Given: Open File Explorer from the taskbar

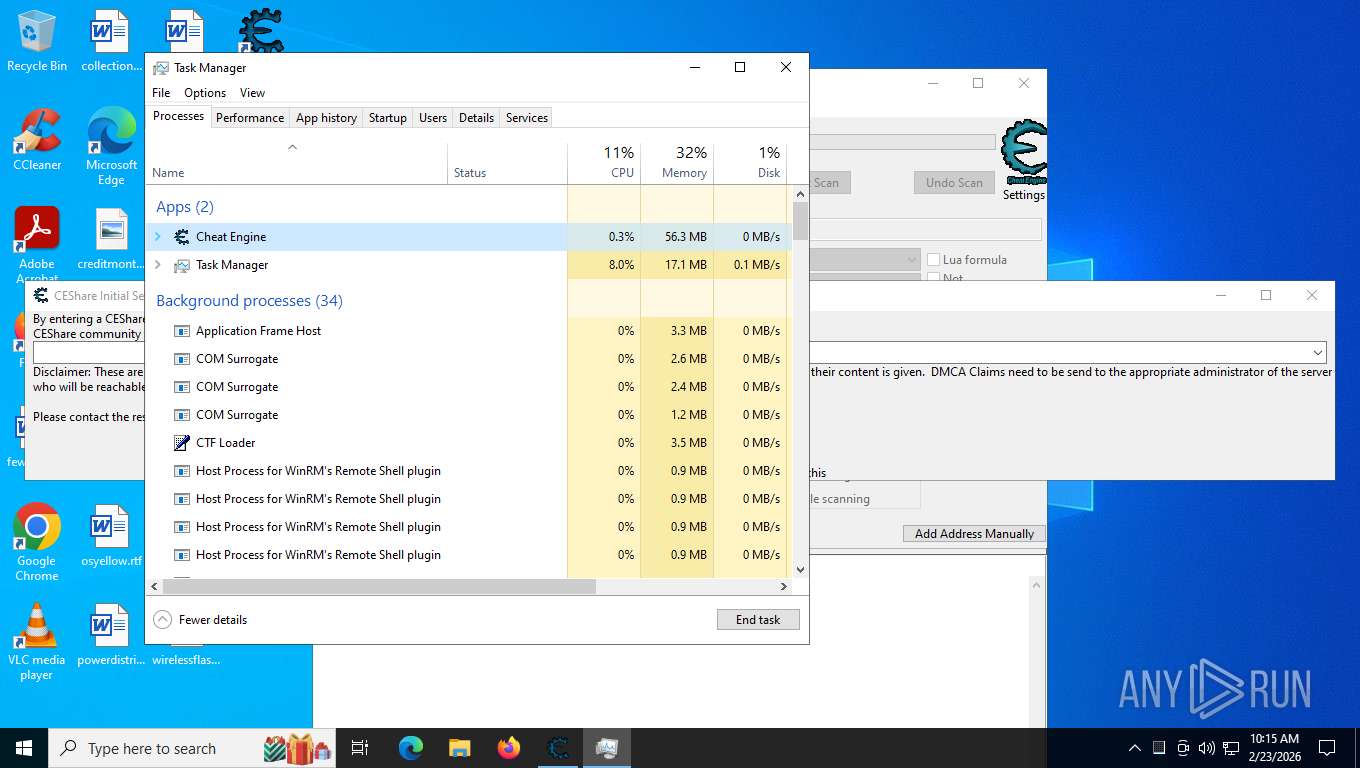Looking at the screenshot, I should [459, 748].
